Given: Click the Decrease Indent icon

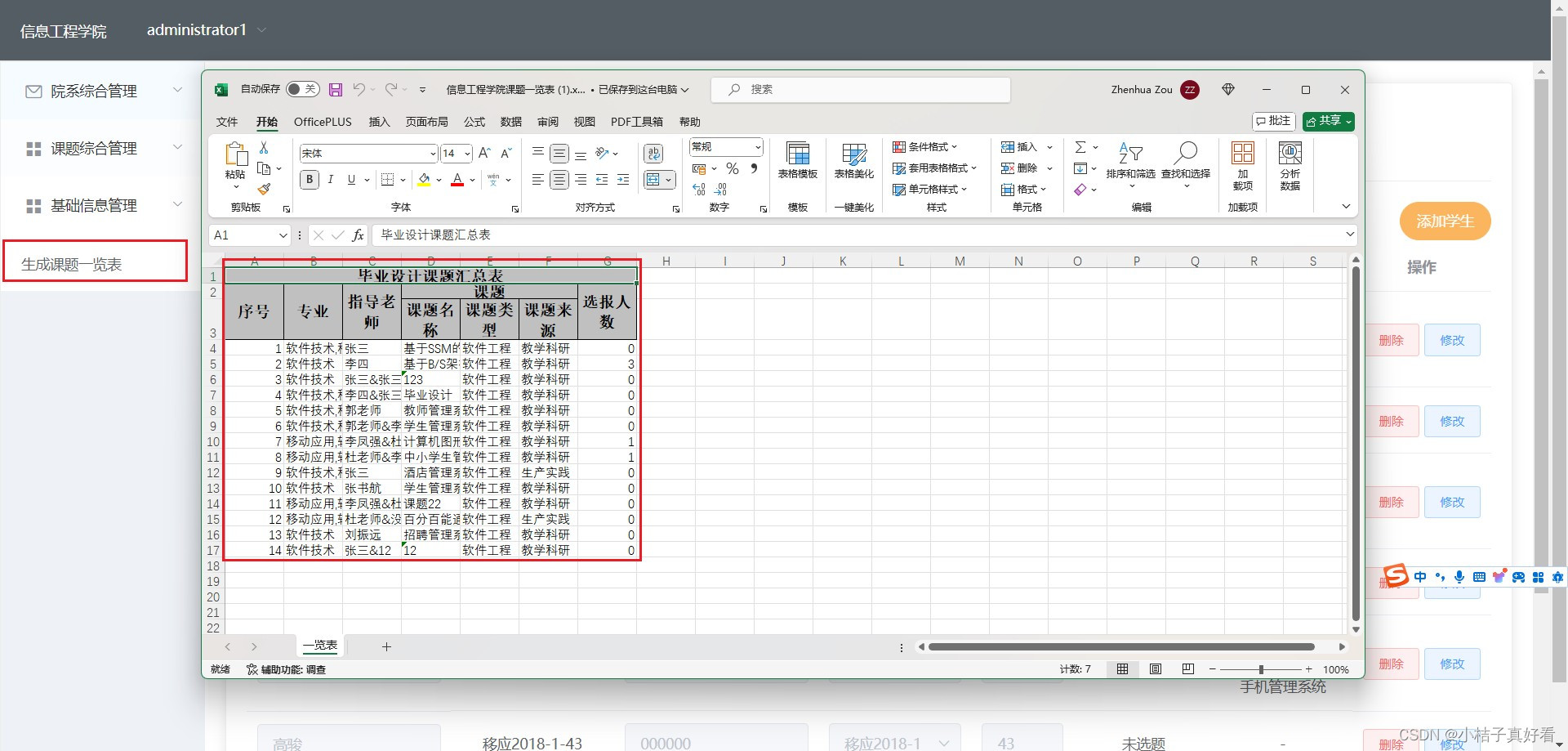Looking at the screenshot, I should [602, 180].
